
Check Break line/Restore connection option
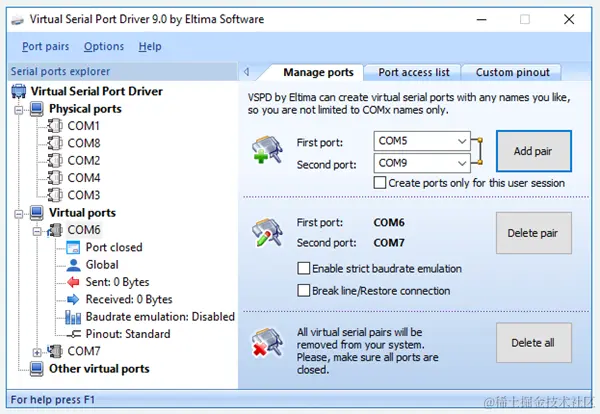pyautogui.click(x=303, y=291)
